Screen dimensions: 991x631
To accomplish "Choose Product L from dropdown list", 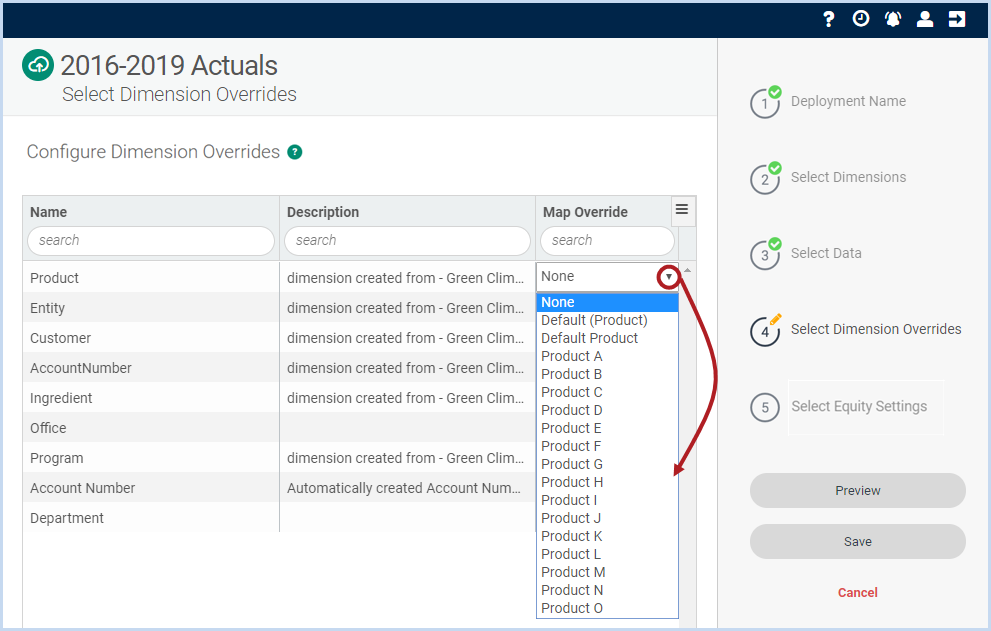I will (607, 554).
